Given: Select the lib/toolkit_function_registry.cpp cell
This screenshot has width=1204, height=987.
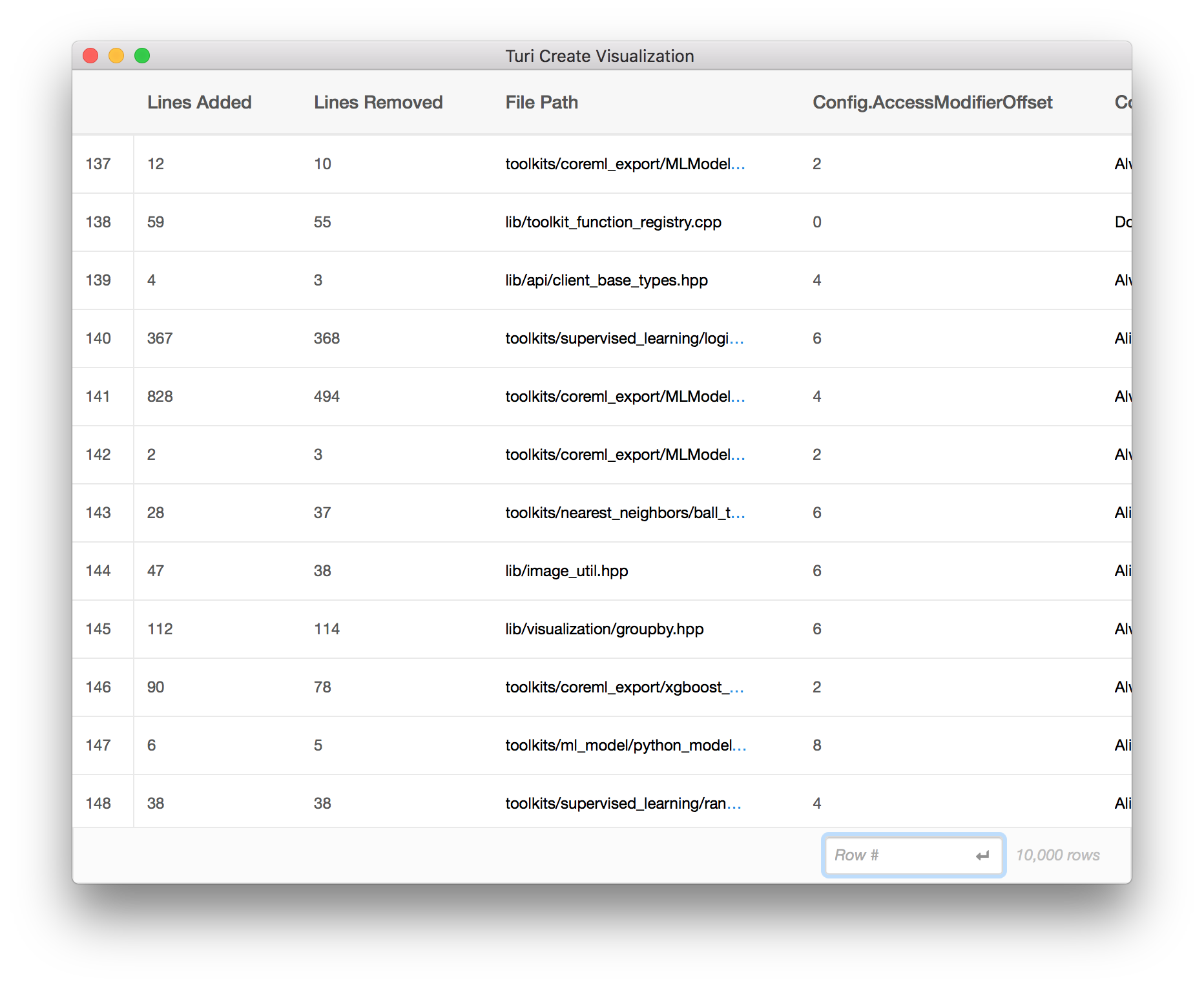Looking at the screenshot, I should (614, 222).
